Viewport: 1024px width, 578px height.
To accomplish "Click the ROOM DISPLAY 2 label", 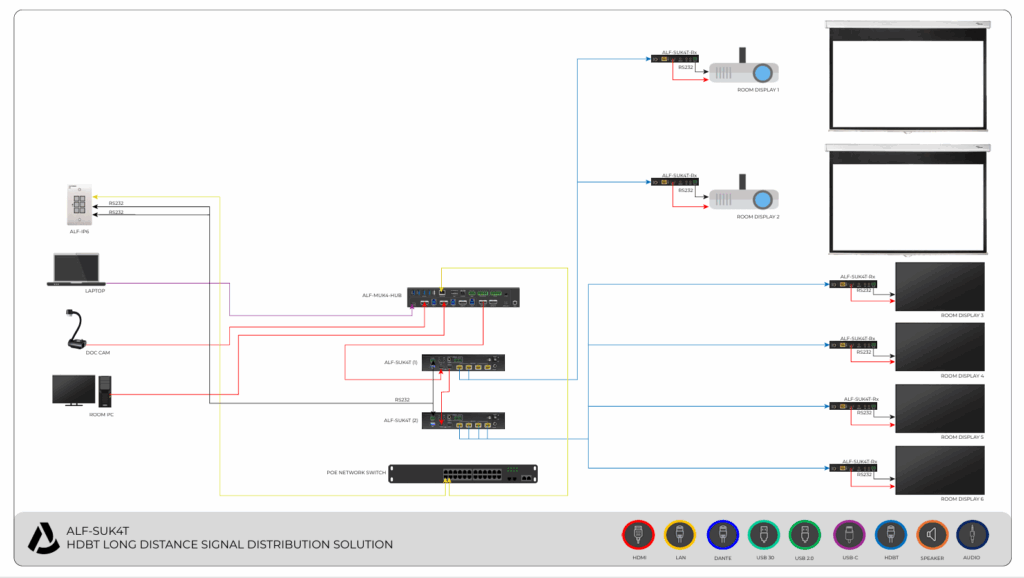I will 758,217.
